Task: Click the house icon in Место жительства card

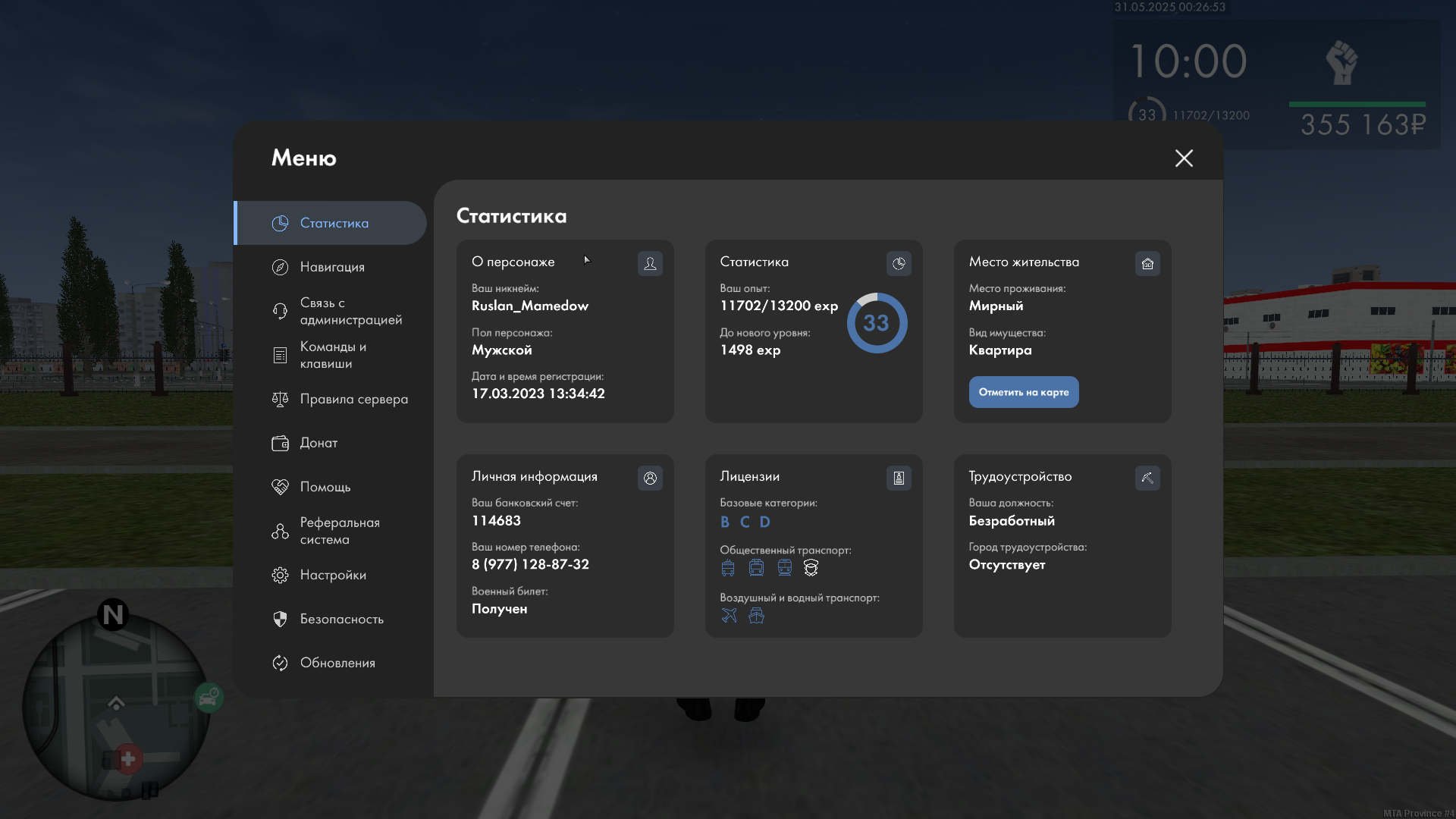Action: 1147,263
